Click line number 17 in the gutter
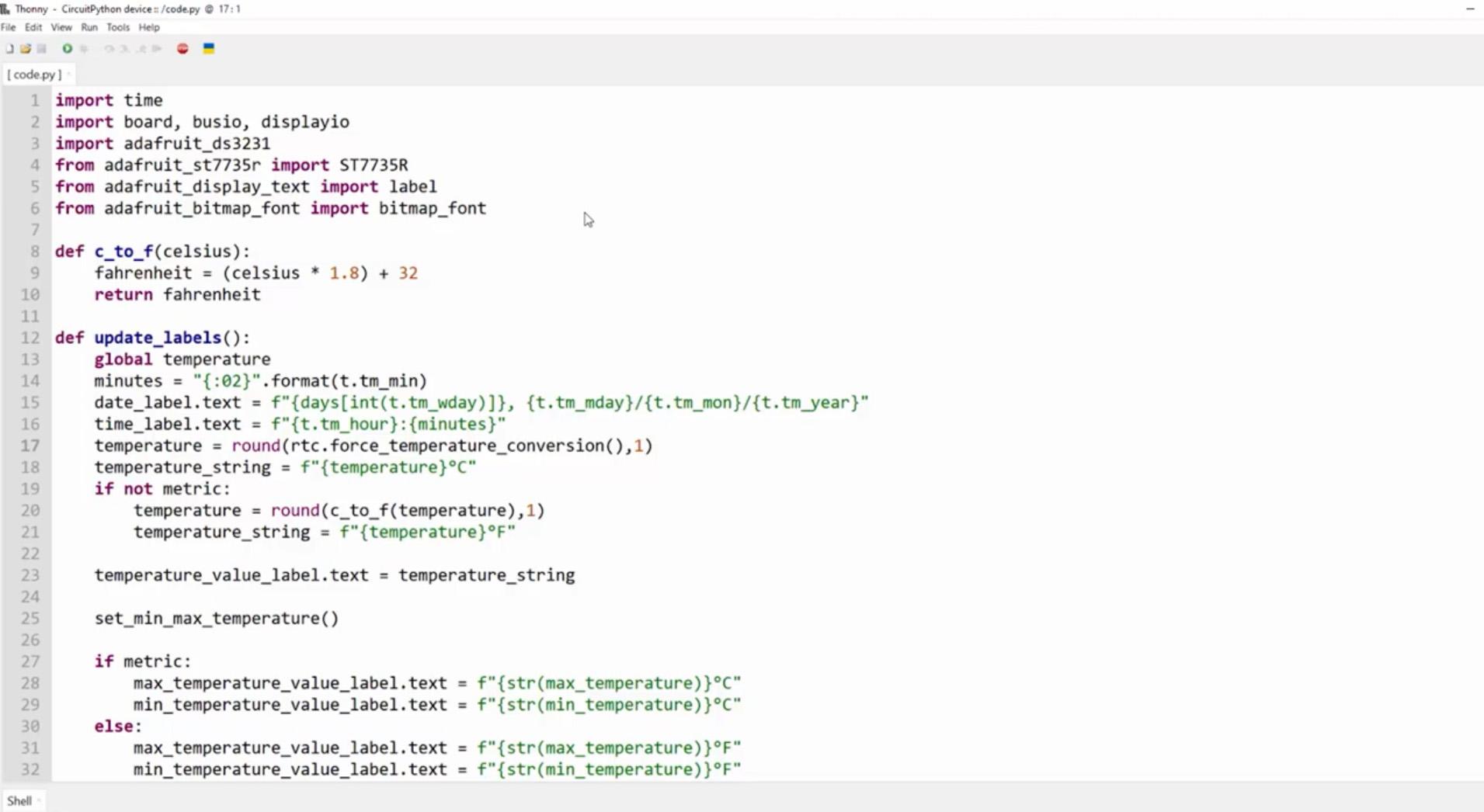This screenshot has width=1484, height=812. pyautogui.click(x=30, y=446)
